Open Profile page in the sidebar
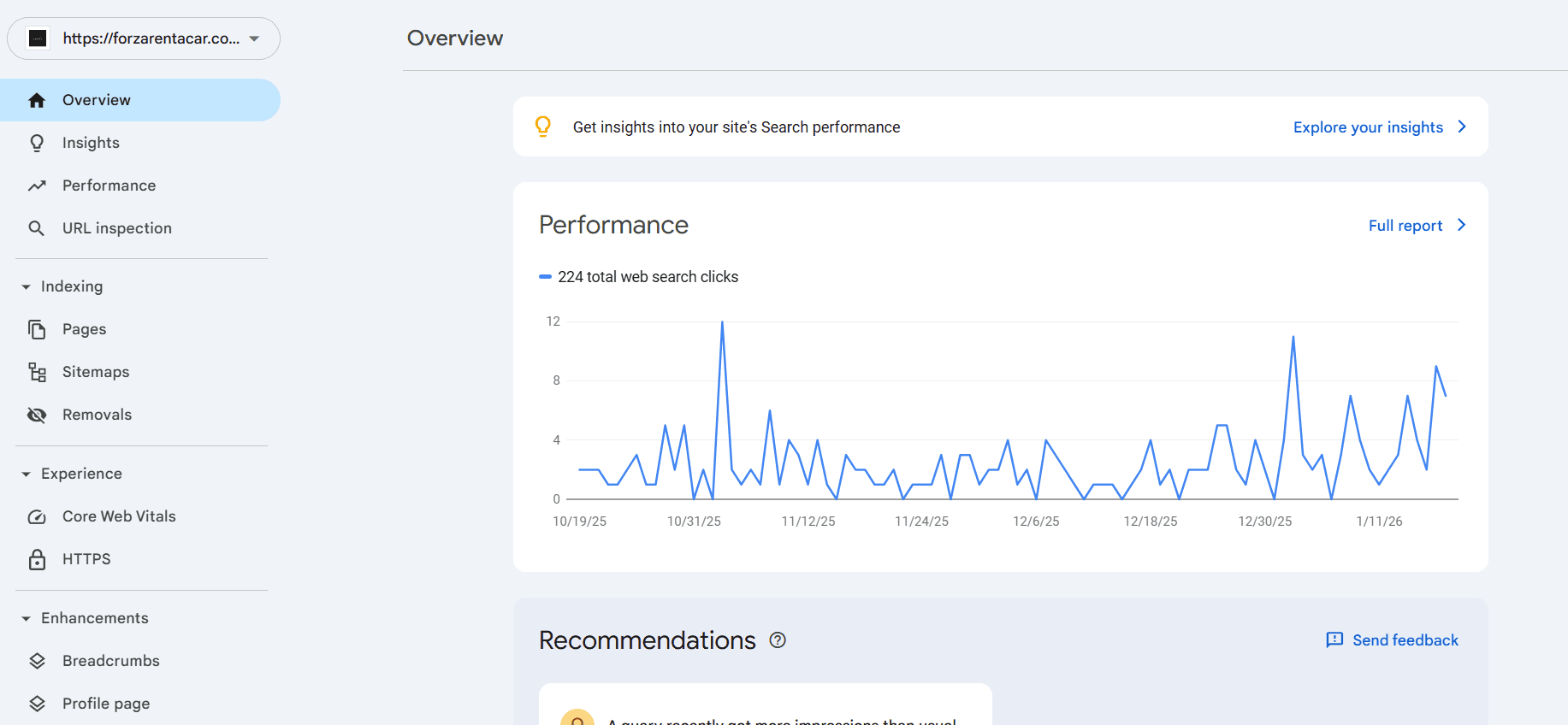 point(105,704)
